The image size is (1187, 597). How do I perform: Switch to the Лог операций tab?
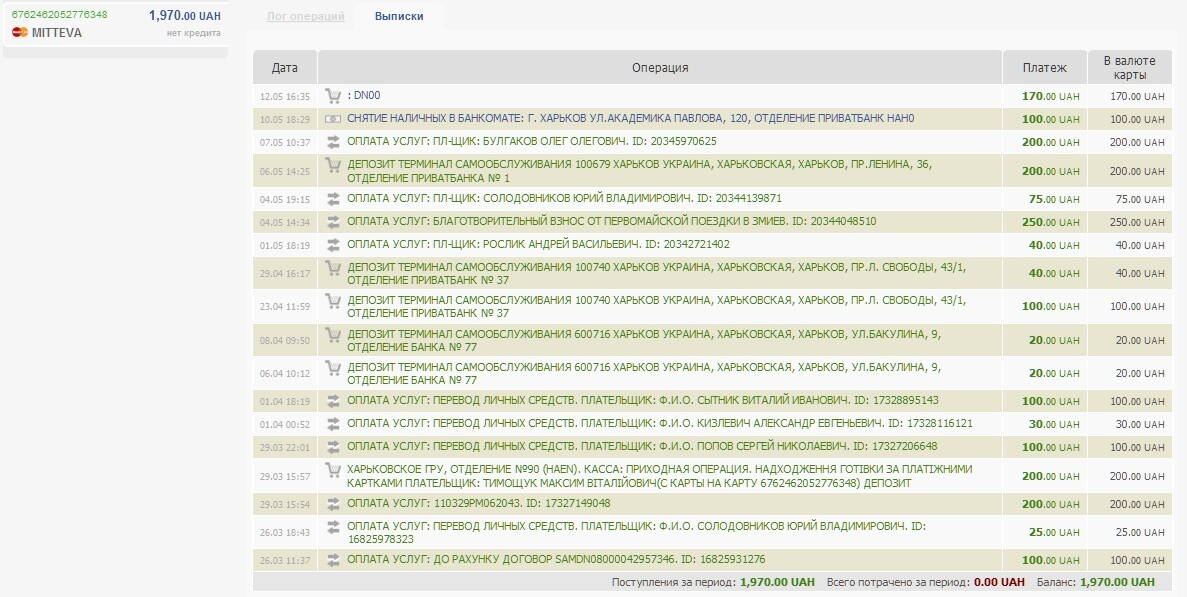[x=306, y=17]
